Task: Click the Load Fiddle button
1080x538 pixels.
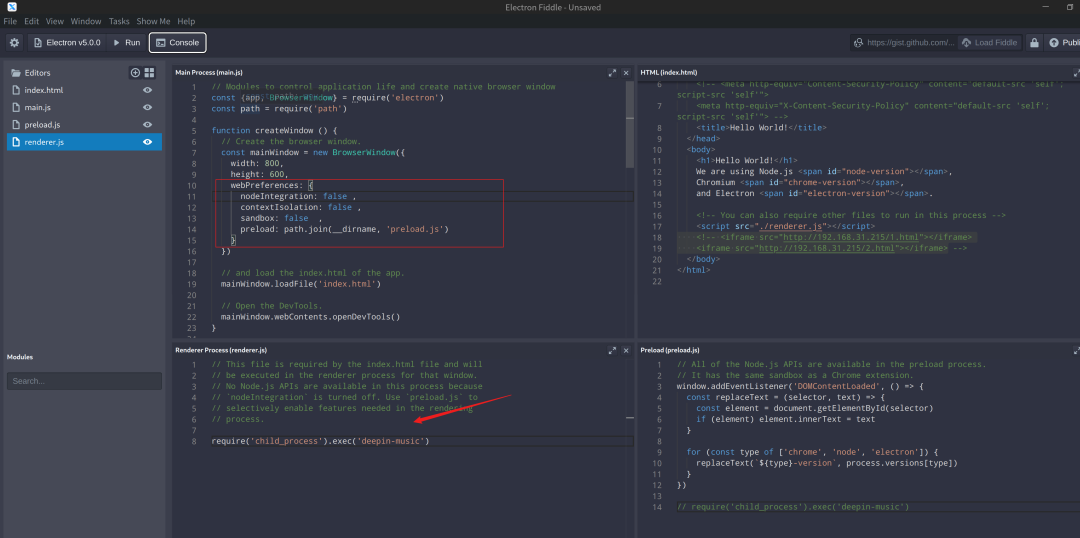Action: (988, 43)
